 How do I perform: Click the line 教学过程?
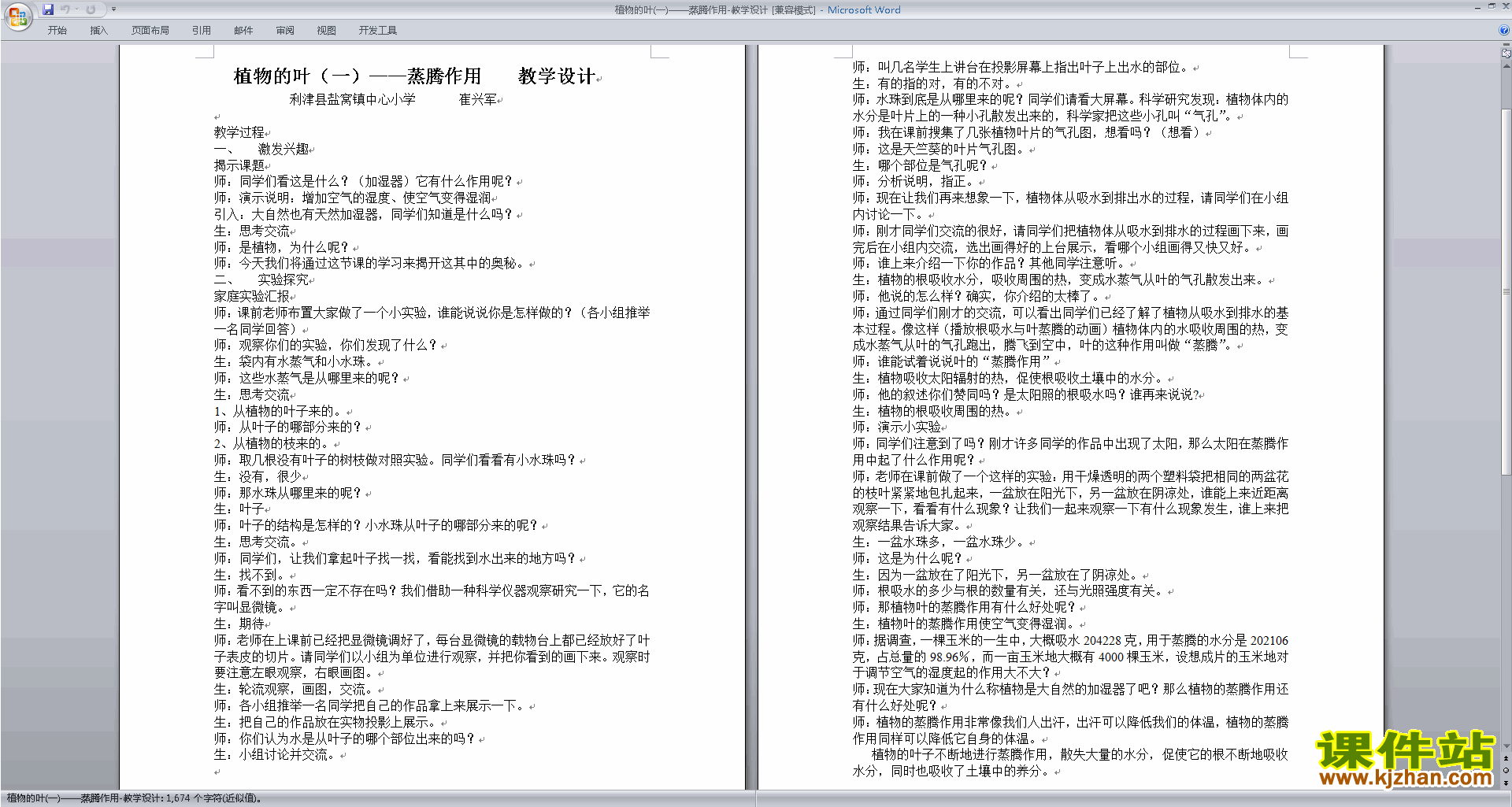click(x=239, y=132)
